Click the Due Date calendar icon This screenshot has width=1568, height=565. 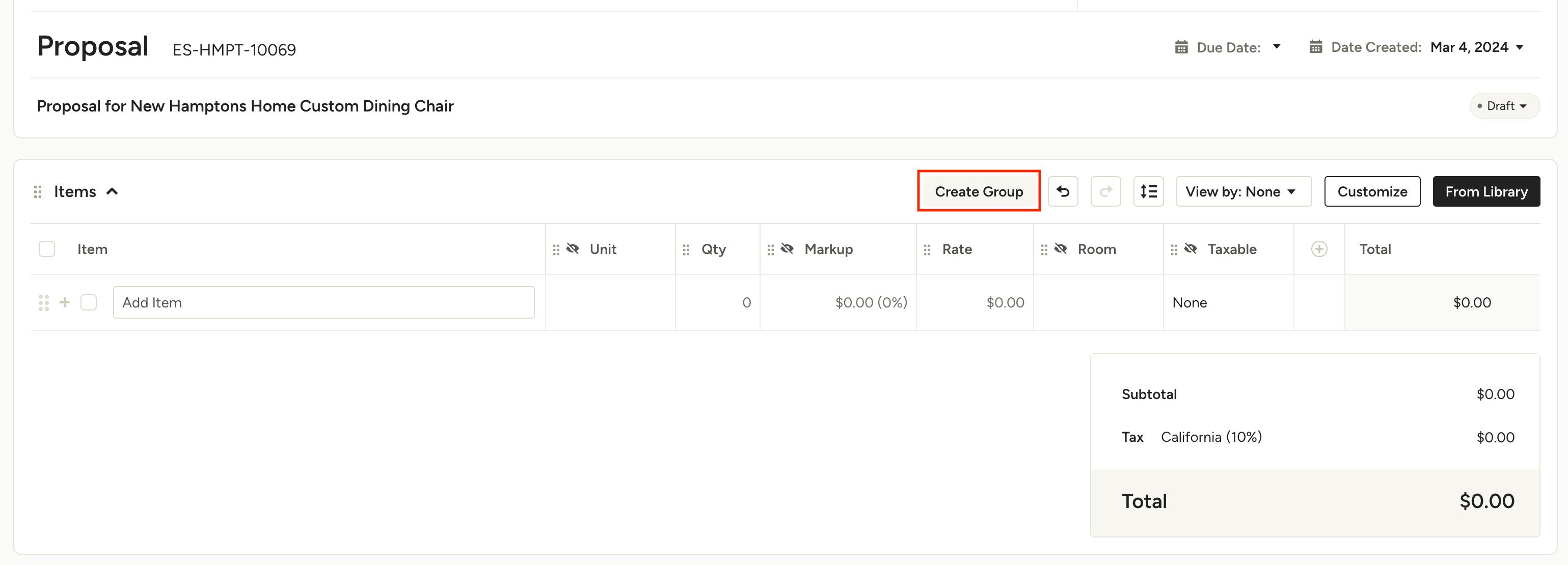click(x=1181, y=47)
